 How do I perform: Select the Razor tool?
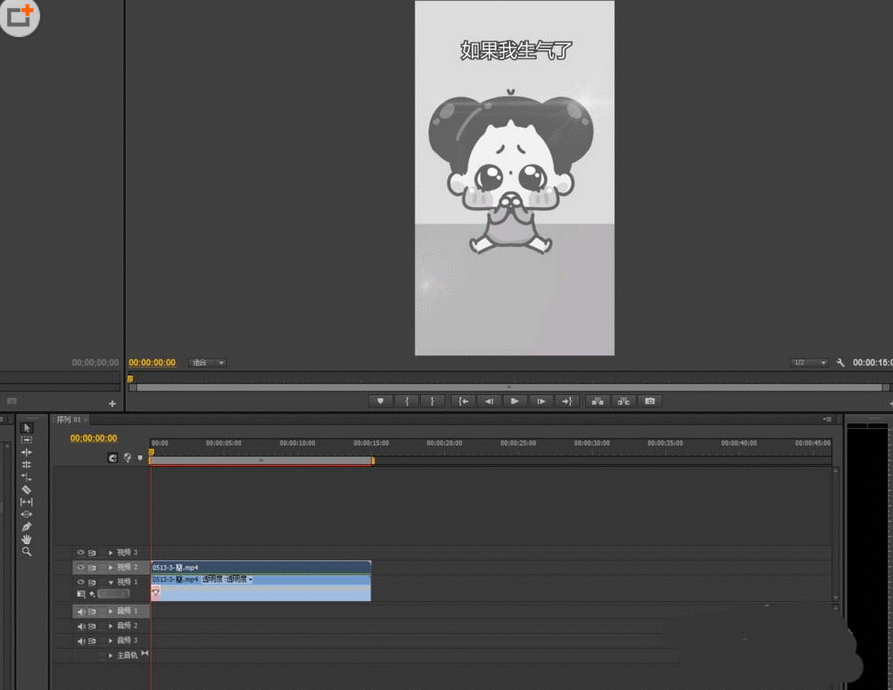coord(27,490)
